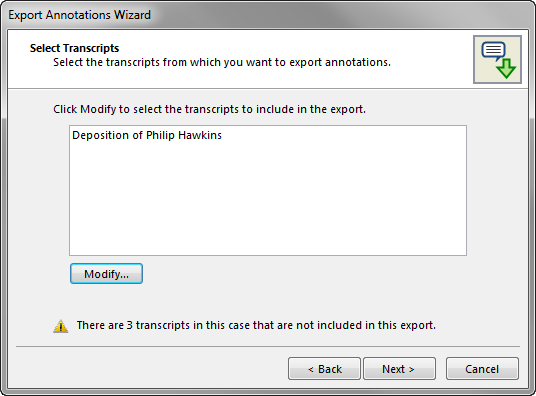Click the blue speech bubble graphic
Screen dimensions: 536x396
(x=493, y=51)
